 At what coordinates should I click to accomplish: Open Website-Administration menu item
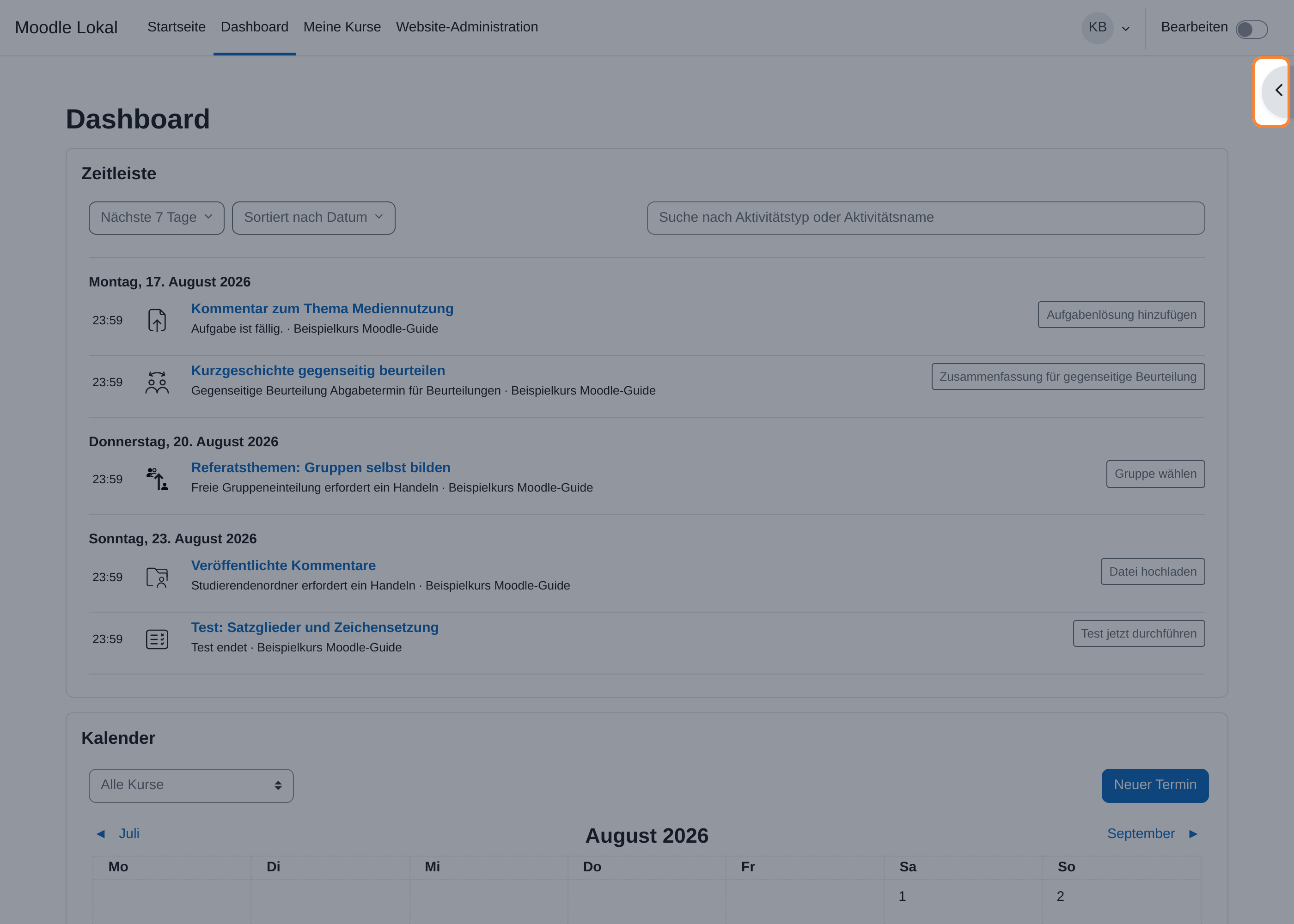tap(467, 27)
